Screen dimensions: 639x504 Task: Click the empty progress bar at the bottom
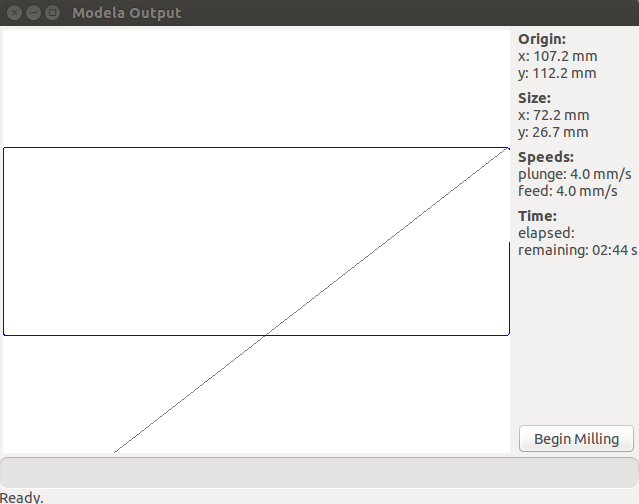coord(319,472)
